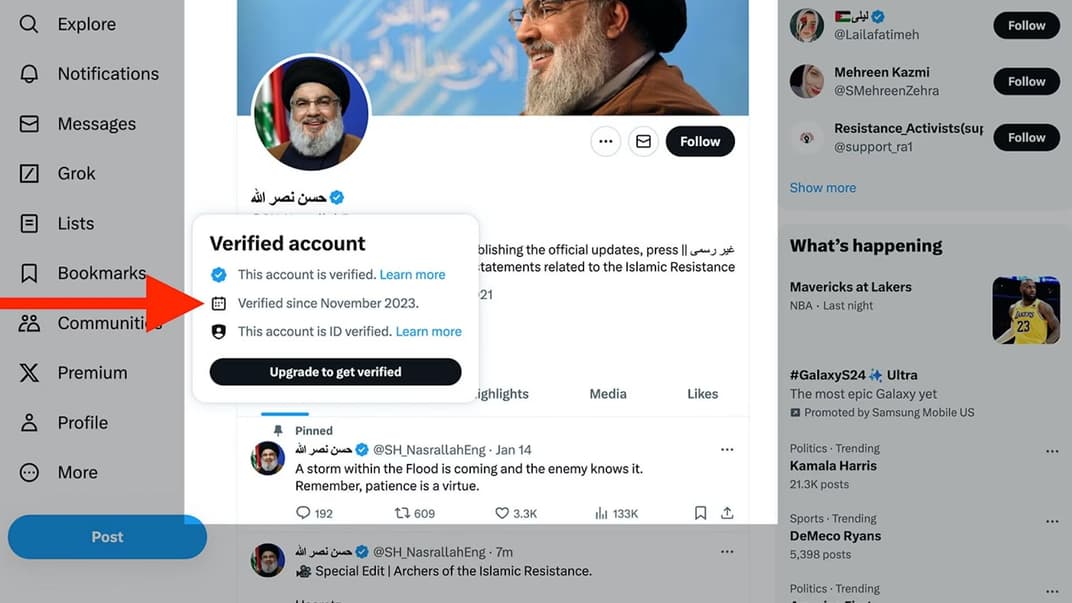Like the pinned post heart icon
This screenshot has width=1072, height=603.
(502, 513)
